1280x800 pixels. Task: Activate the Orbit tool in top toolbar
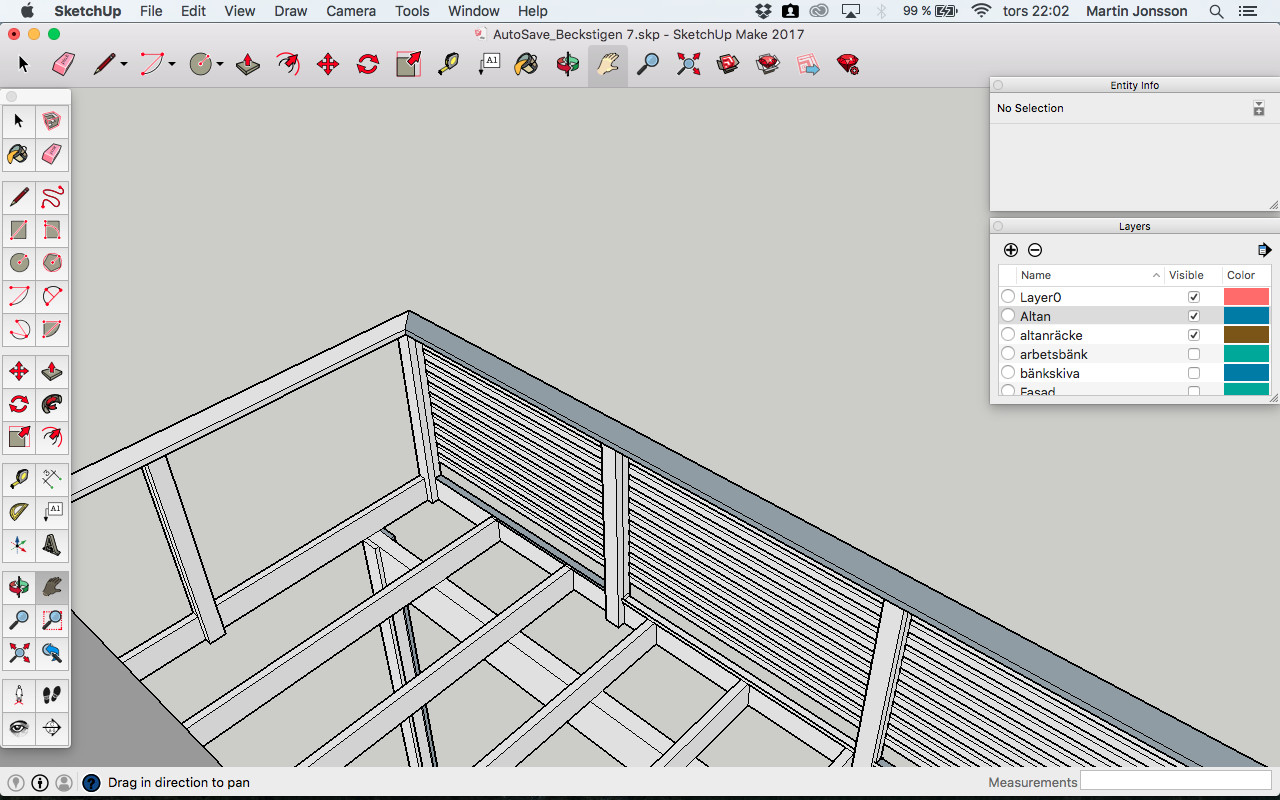coord(568,65)
